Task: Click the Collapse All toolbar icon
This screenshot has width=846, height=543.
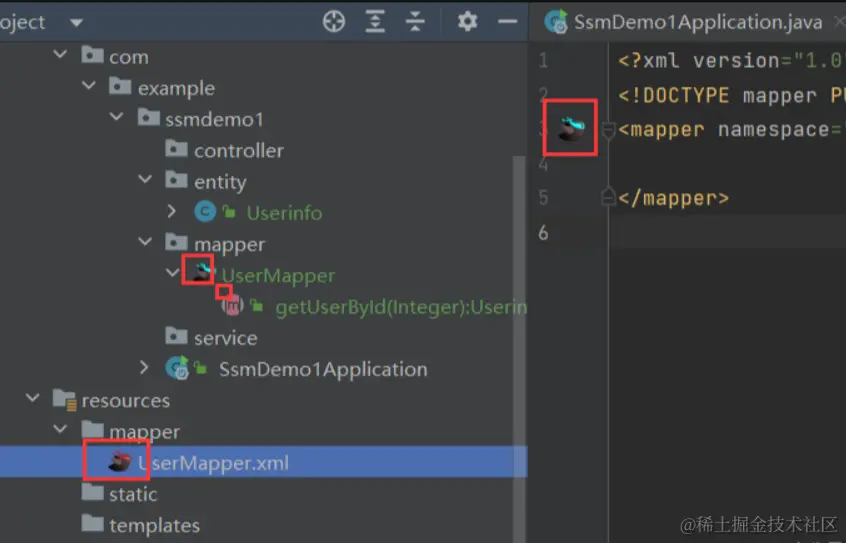Action: click(415, 22)
